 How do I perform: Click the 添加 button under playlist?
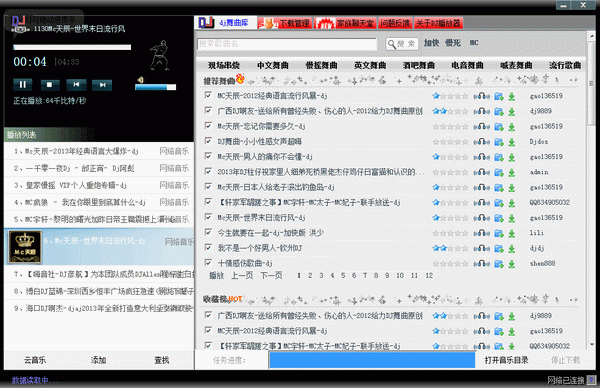click(x=98, y=360)
